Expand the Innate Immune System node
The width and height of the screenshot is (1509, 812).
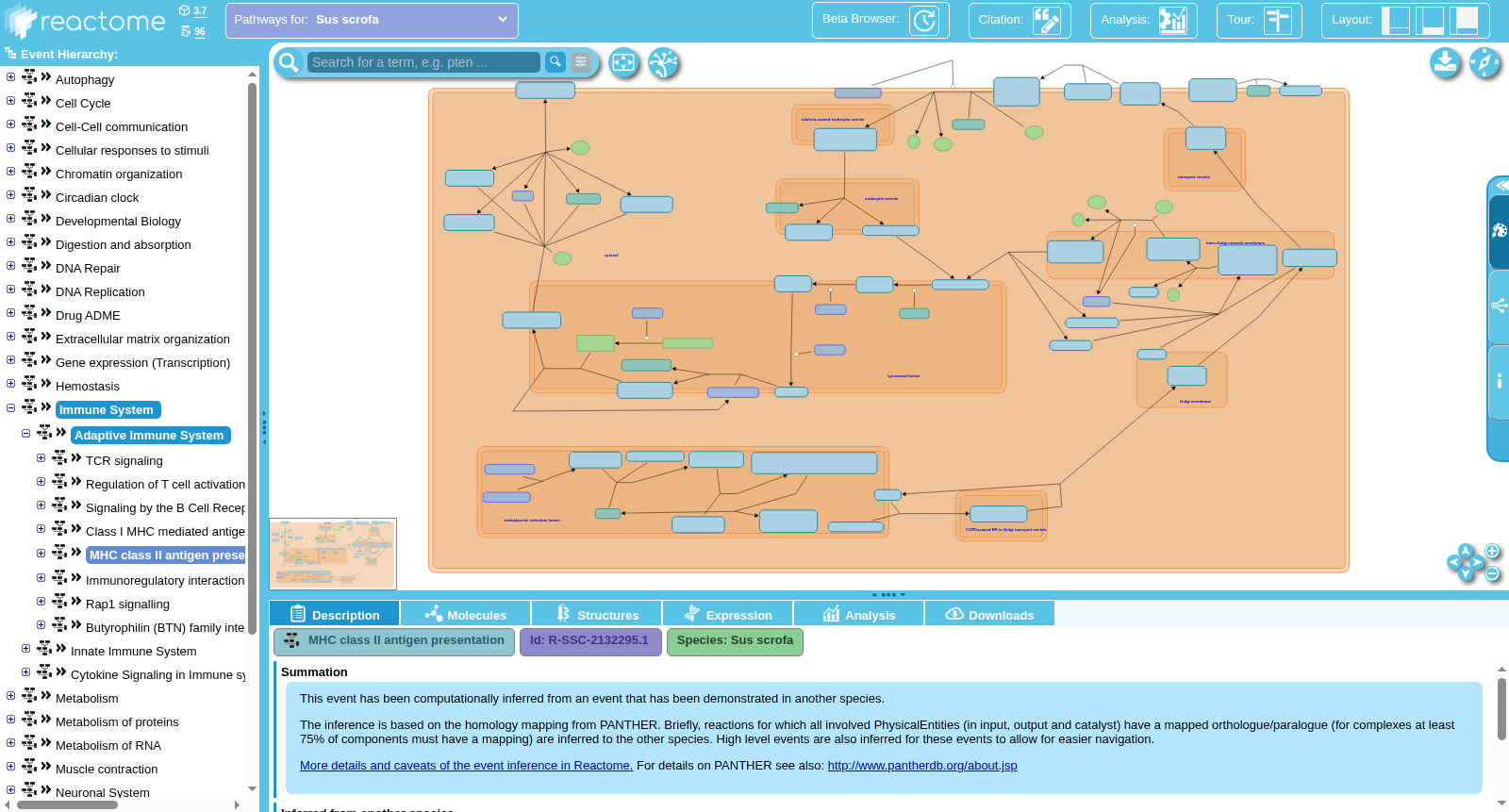click(x=25, y=649)
